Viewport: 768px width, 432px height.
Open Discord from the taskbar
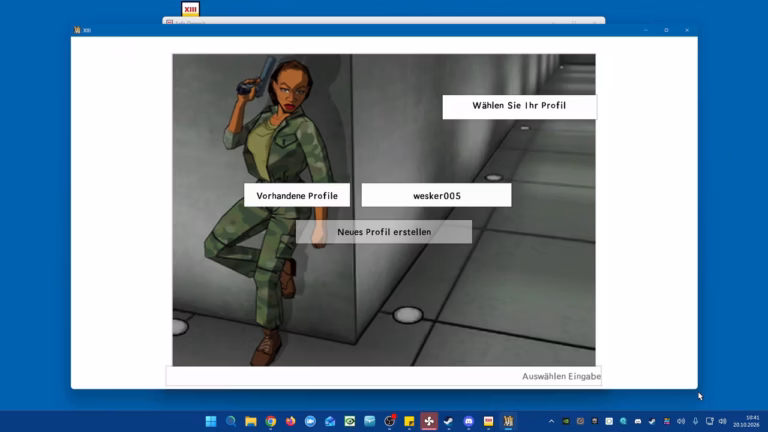click(x=469, y=421)
